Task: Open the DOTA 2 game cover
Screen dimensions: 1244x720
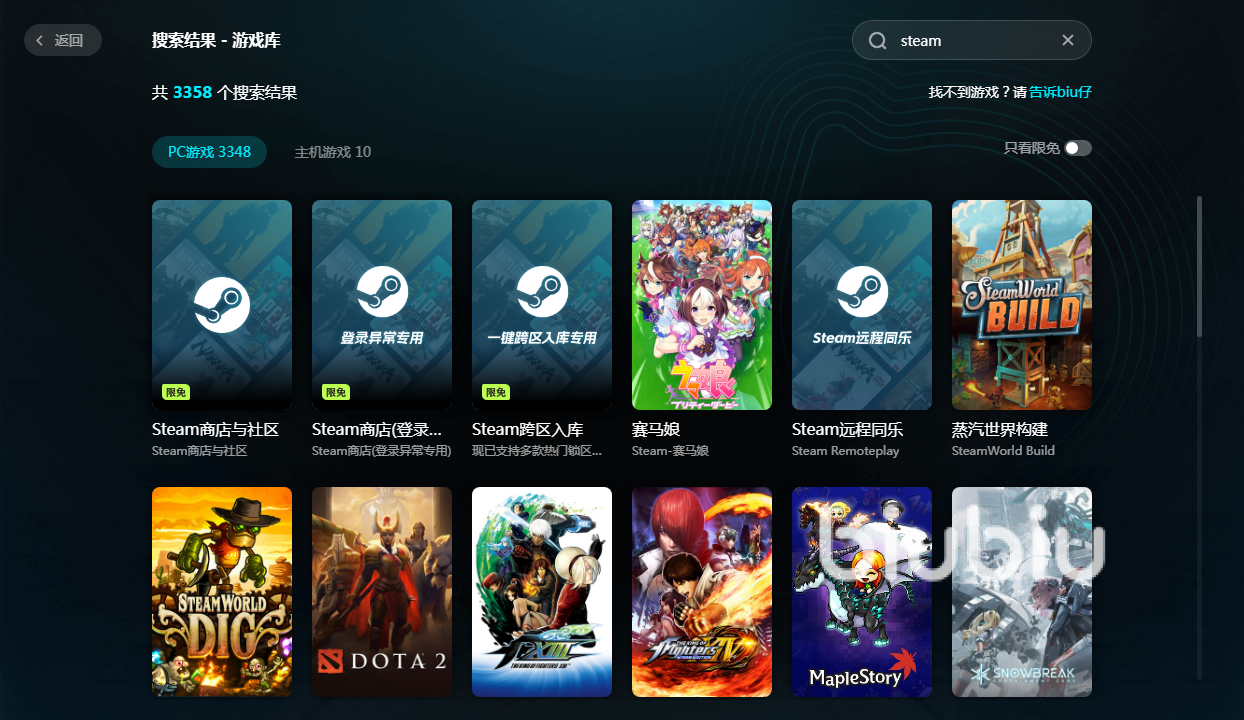Action: [382, 592]
